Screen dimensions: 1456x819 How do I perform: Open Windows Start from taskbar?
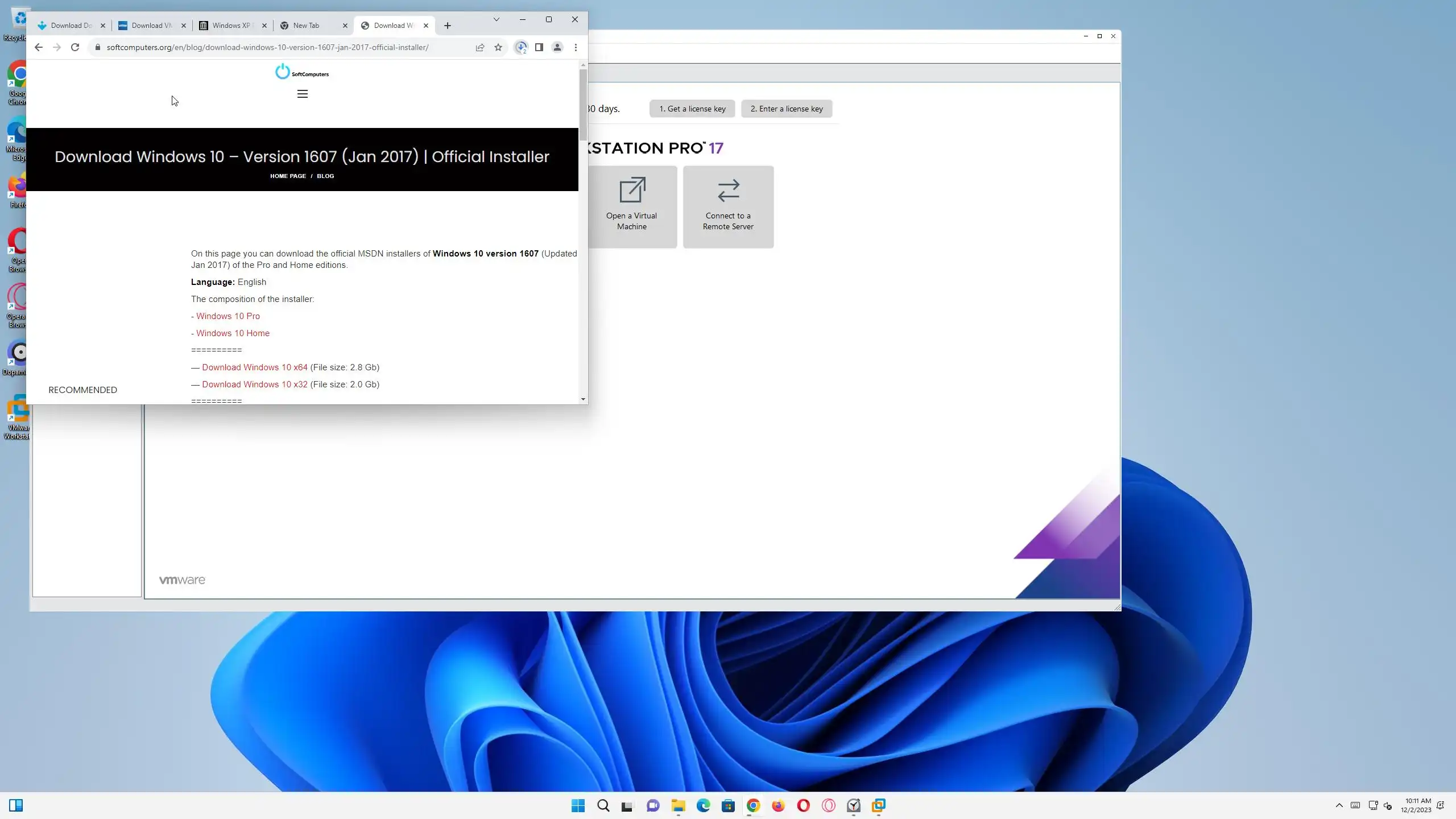[578, 805]
